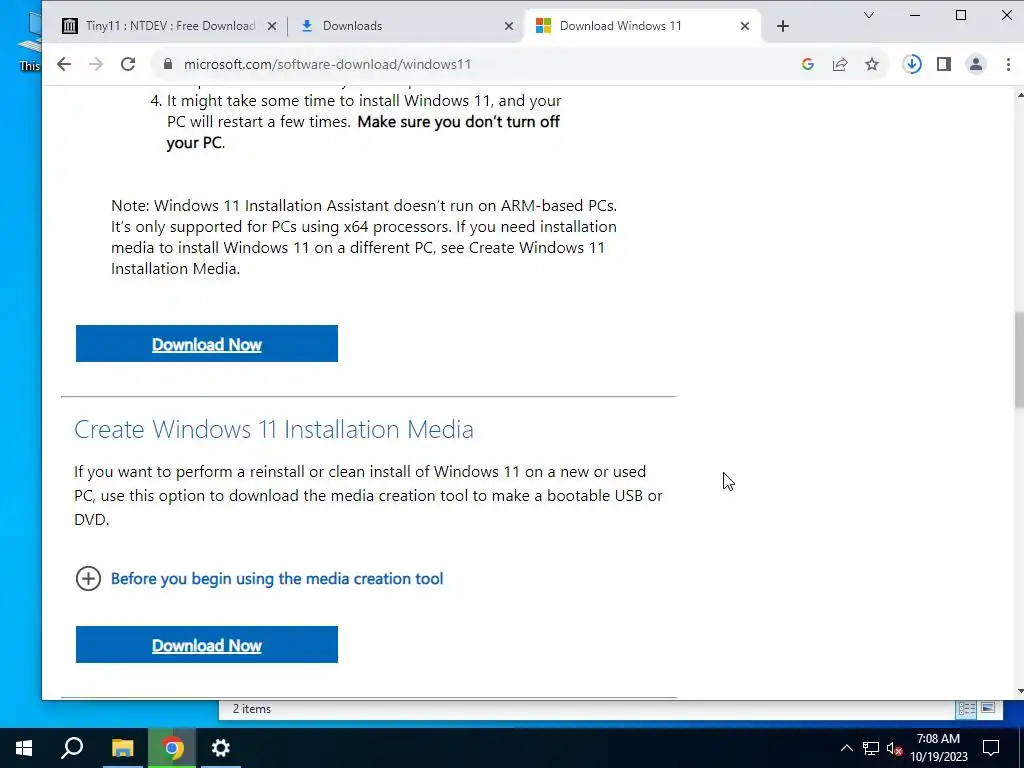The height and width of the screenshot is (768, 1024).
Task: Share this page via share icon
Action: [840, 64]
